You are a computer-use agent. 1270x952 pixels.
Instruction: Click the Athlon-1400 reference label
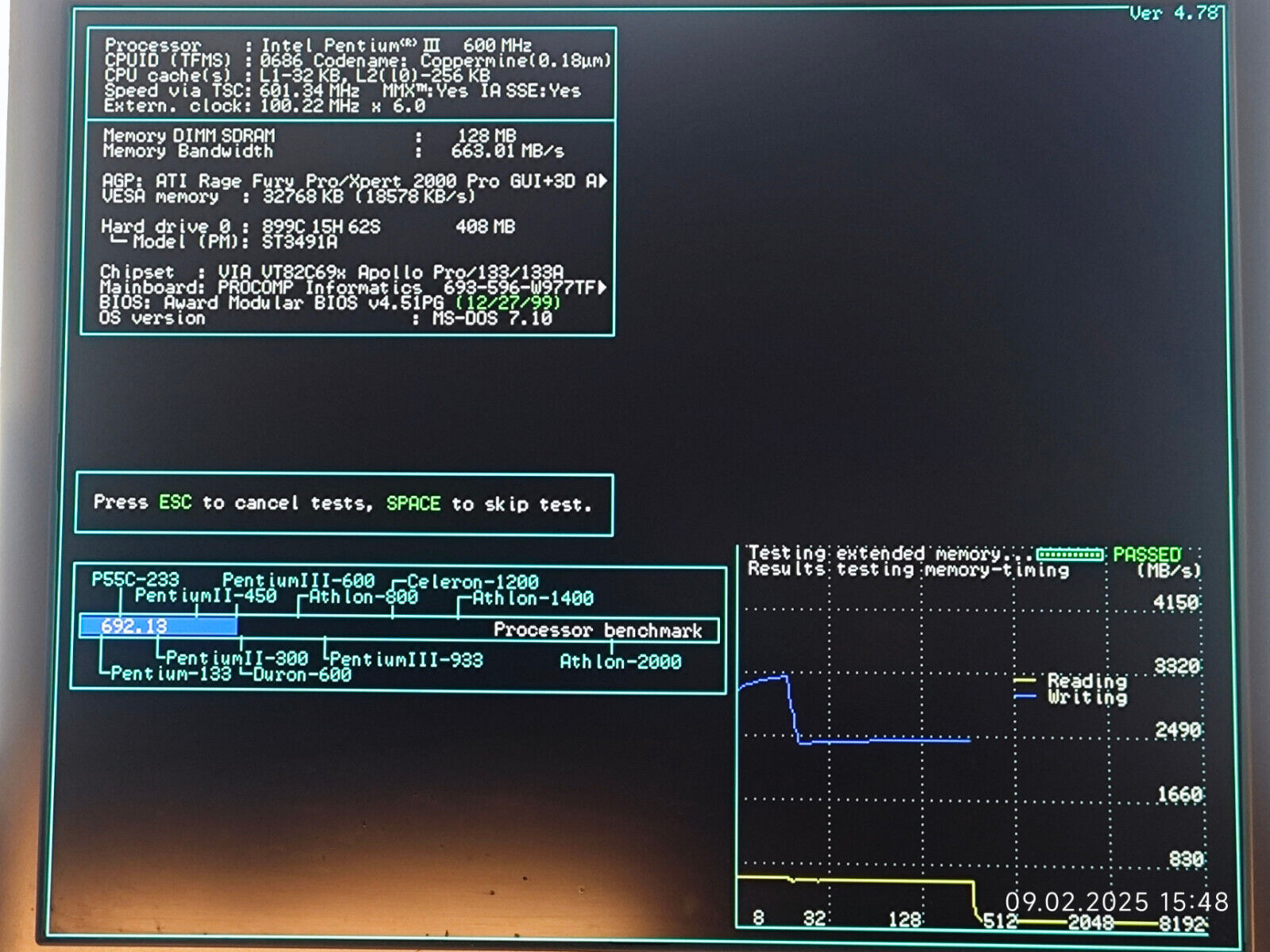533,598
